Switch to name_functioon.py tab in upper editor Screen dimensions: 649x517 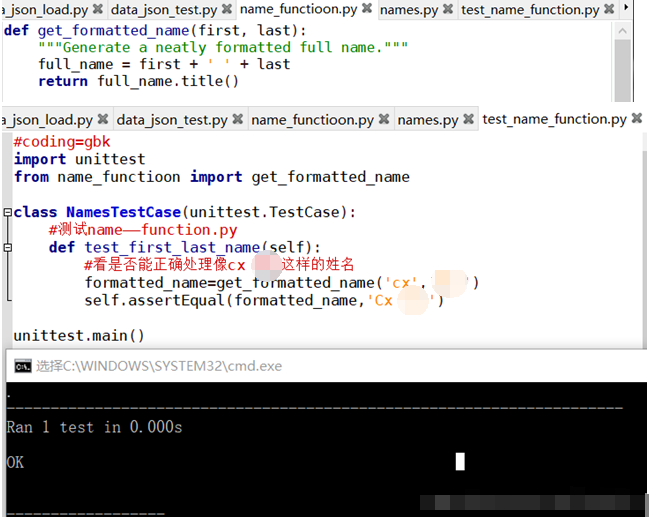pos(298,9)
